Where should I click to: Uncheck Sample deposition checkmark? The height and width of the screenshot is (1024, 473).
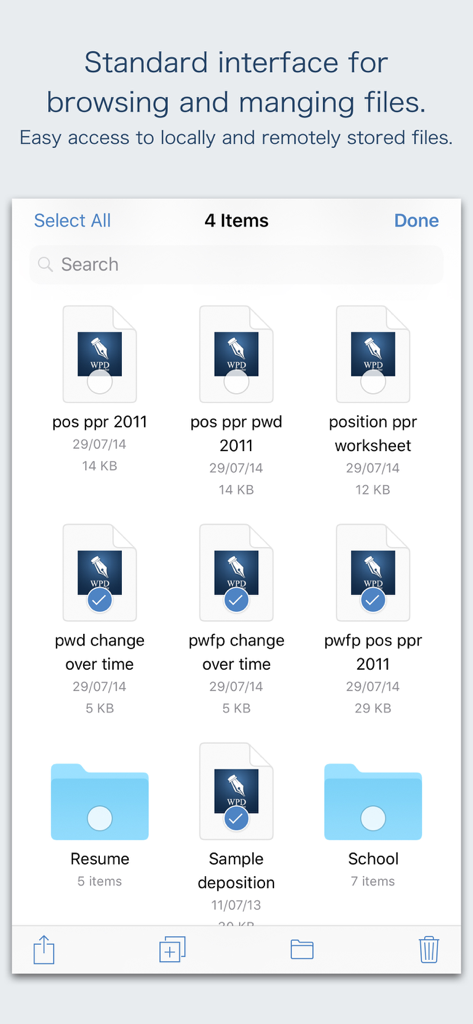[x=236, y=818]
